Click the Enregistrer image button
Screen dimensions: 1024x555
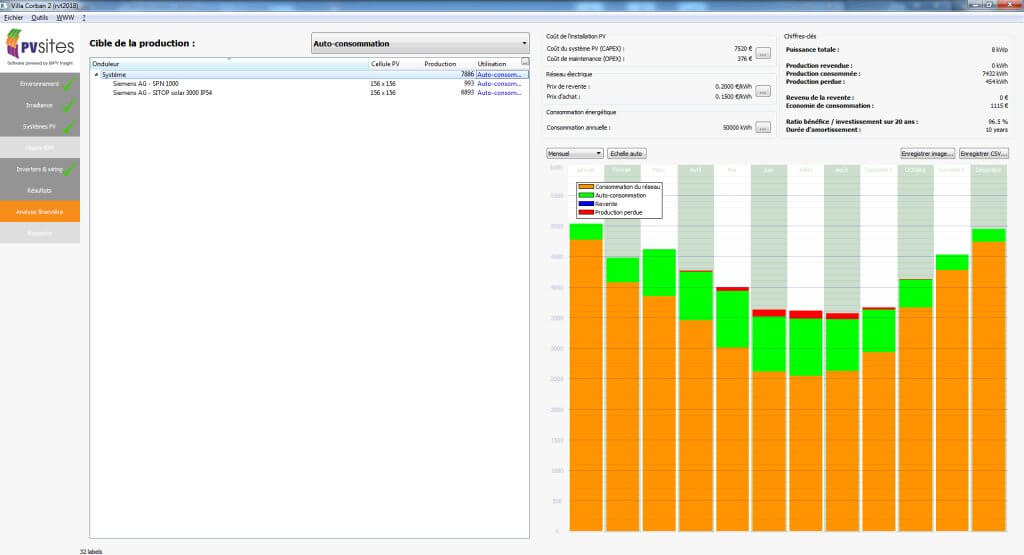coord(927,154)
